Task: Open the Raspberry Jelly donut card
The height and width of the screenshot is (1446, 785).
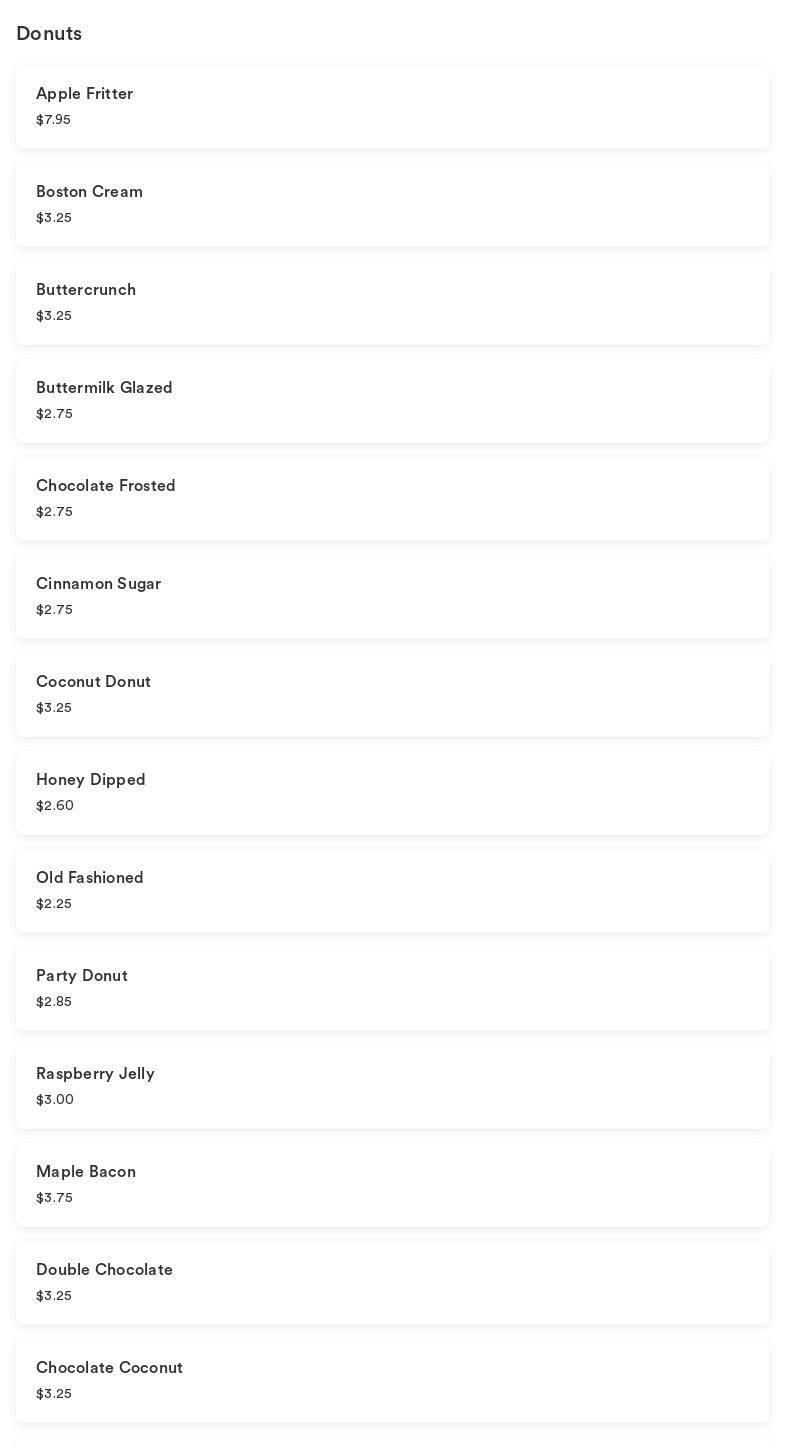Action: [x=392, y=1087]
